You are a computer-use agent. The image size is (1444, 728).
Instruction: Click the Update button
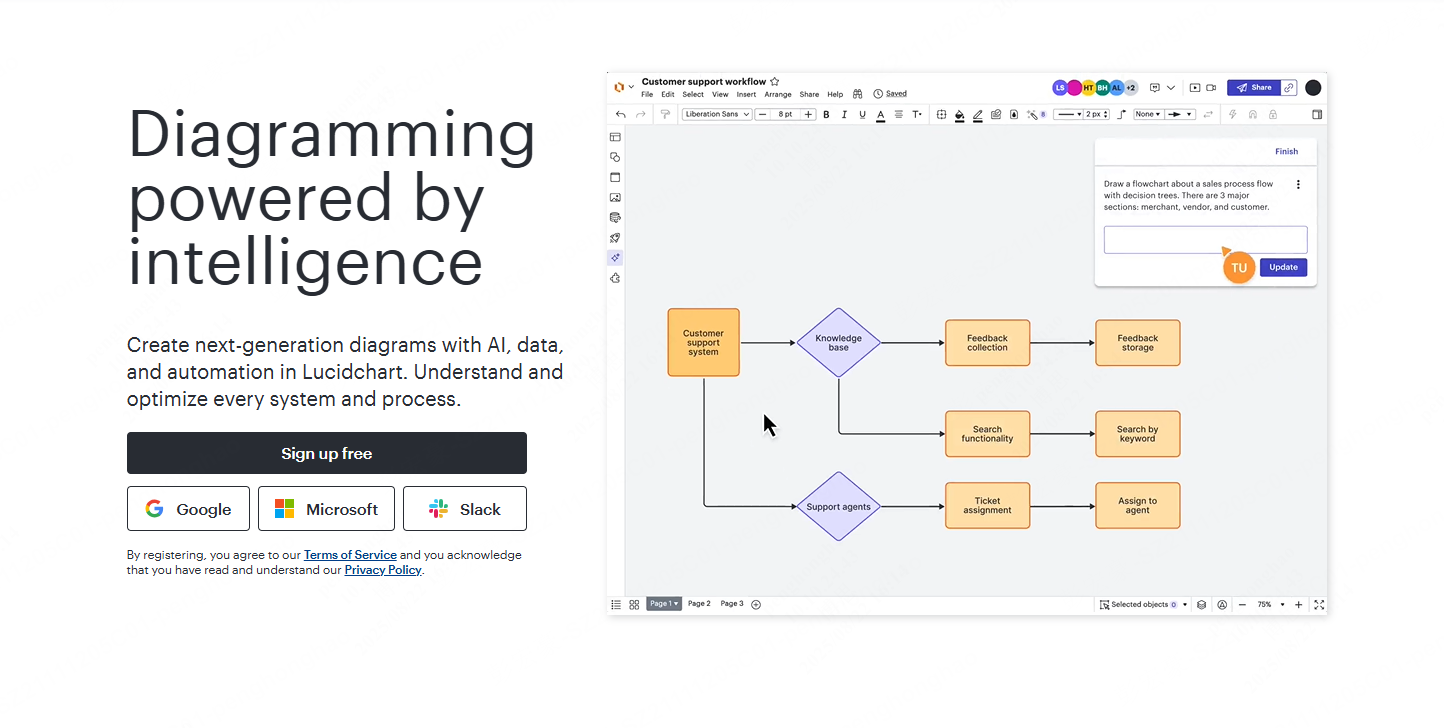pyautogui.click(x=1283, y=267)
